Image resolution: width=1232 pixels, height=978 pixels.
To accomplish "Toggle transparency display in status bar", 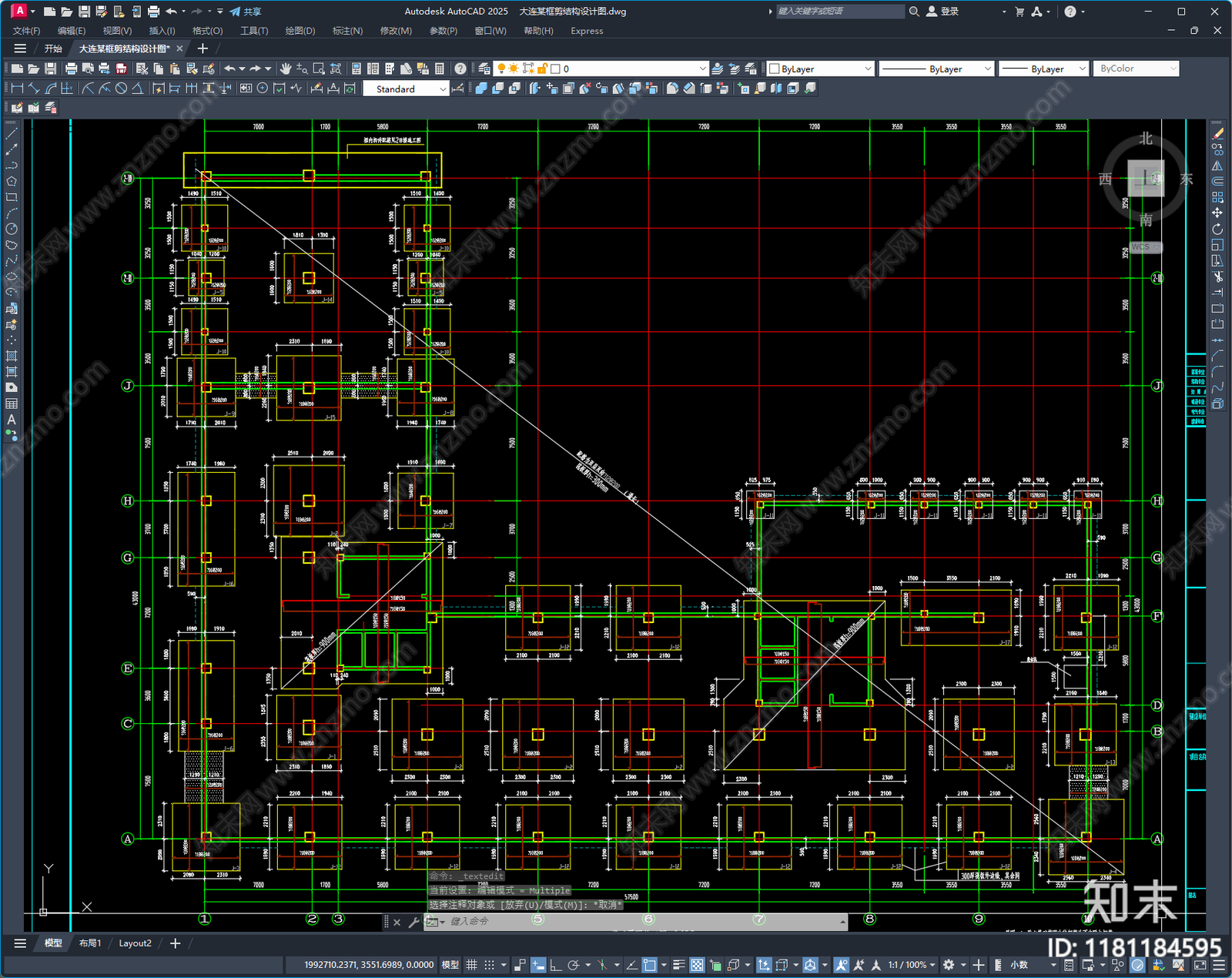I will 697,965.
